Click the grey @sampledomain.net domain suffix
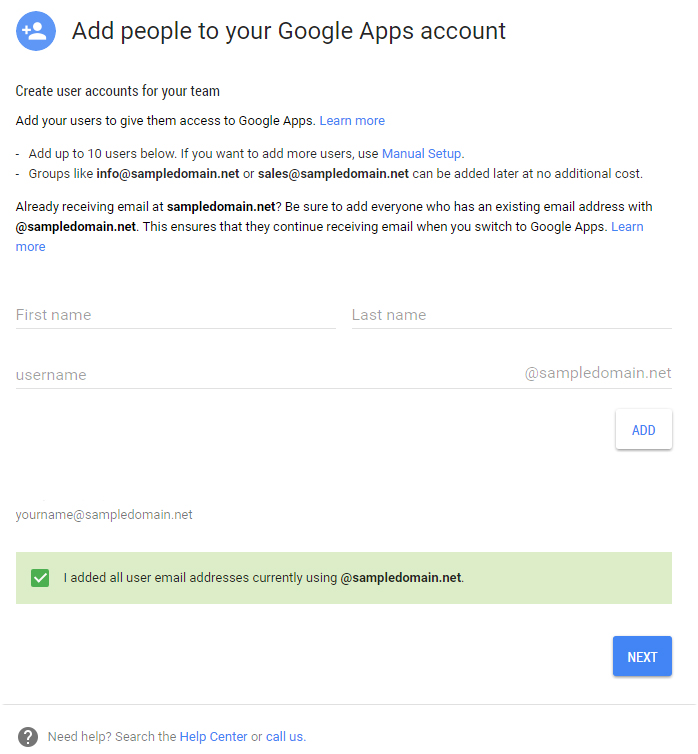Screen dimensions: 698x754 (x=598, y=373)
